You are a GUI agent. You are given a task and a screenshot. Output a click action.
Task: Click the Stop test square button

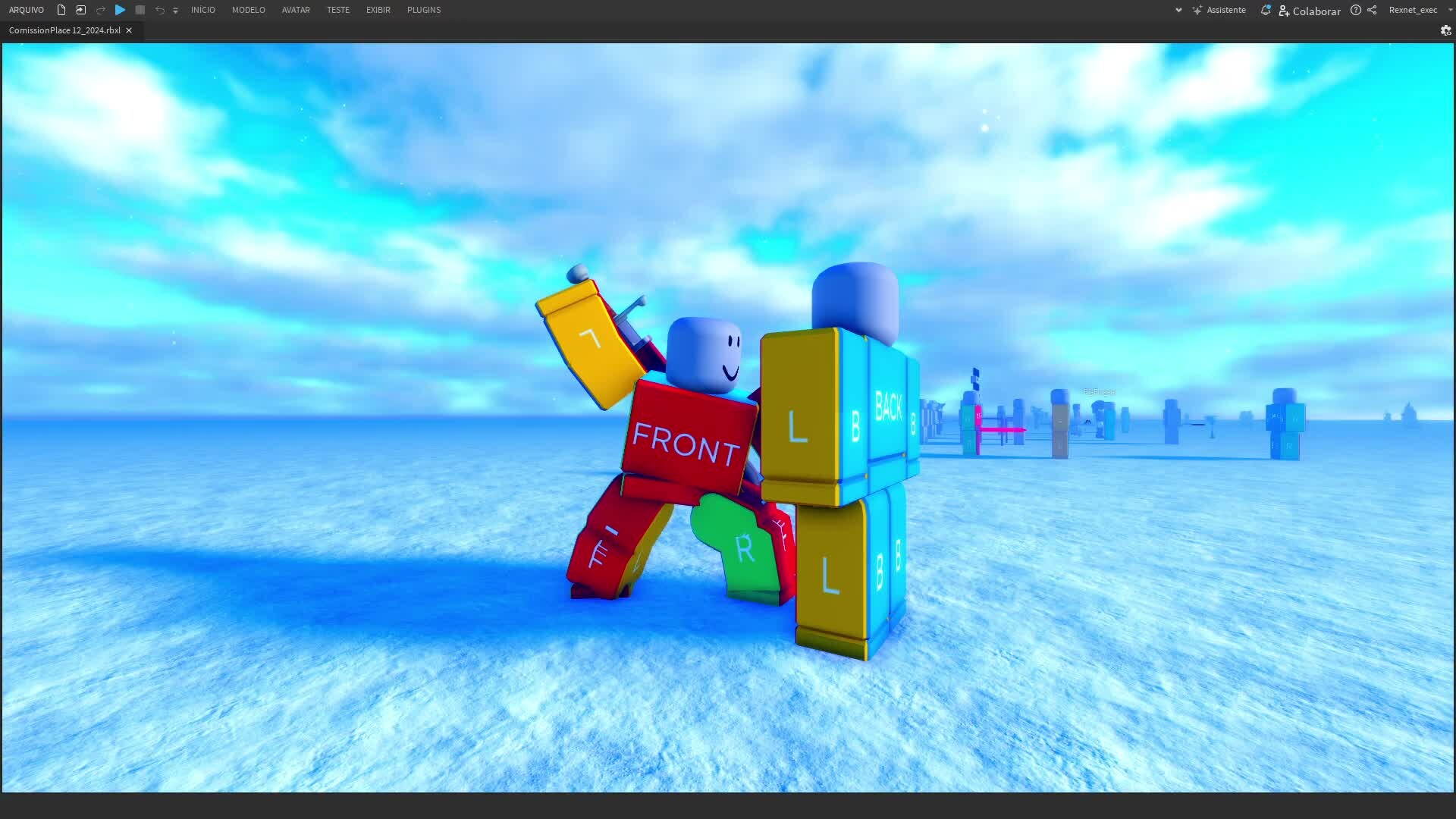[x=140, y=10]
